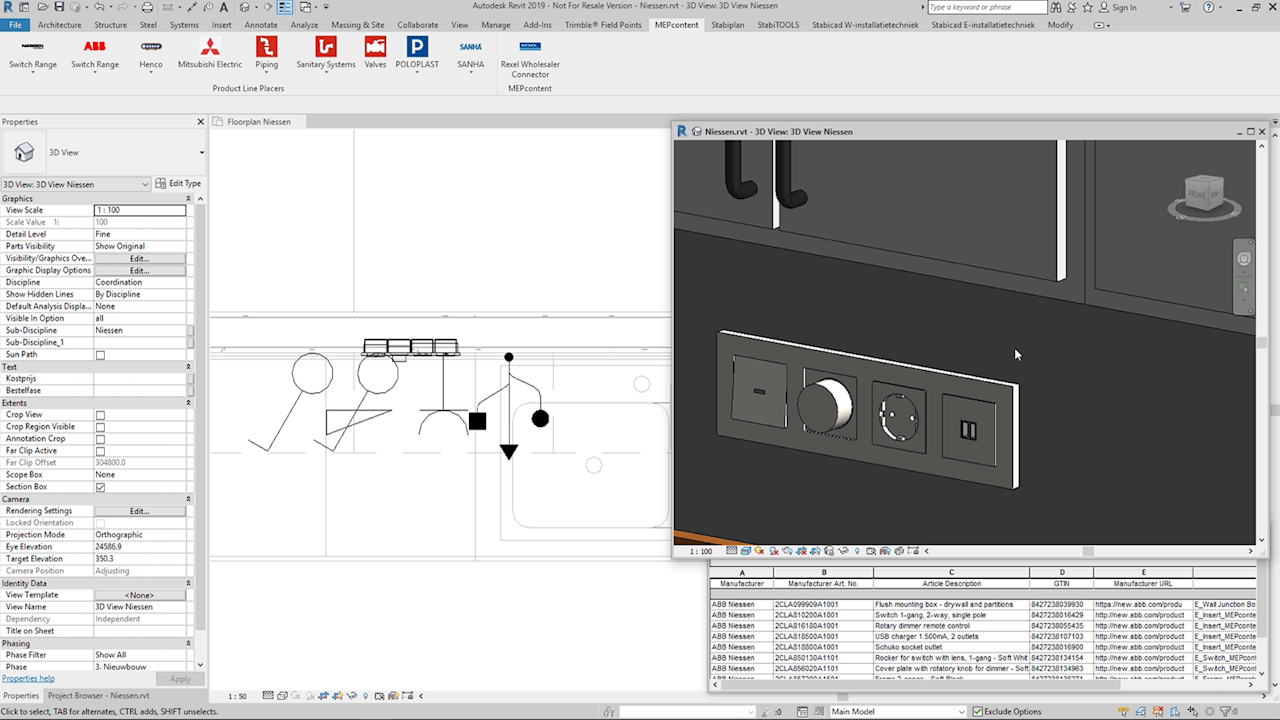Select the Floorplan Niessen view tab
Image resolution: width=1280 pixels, height=720 pixels.
[259, 122]
